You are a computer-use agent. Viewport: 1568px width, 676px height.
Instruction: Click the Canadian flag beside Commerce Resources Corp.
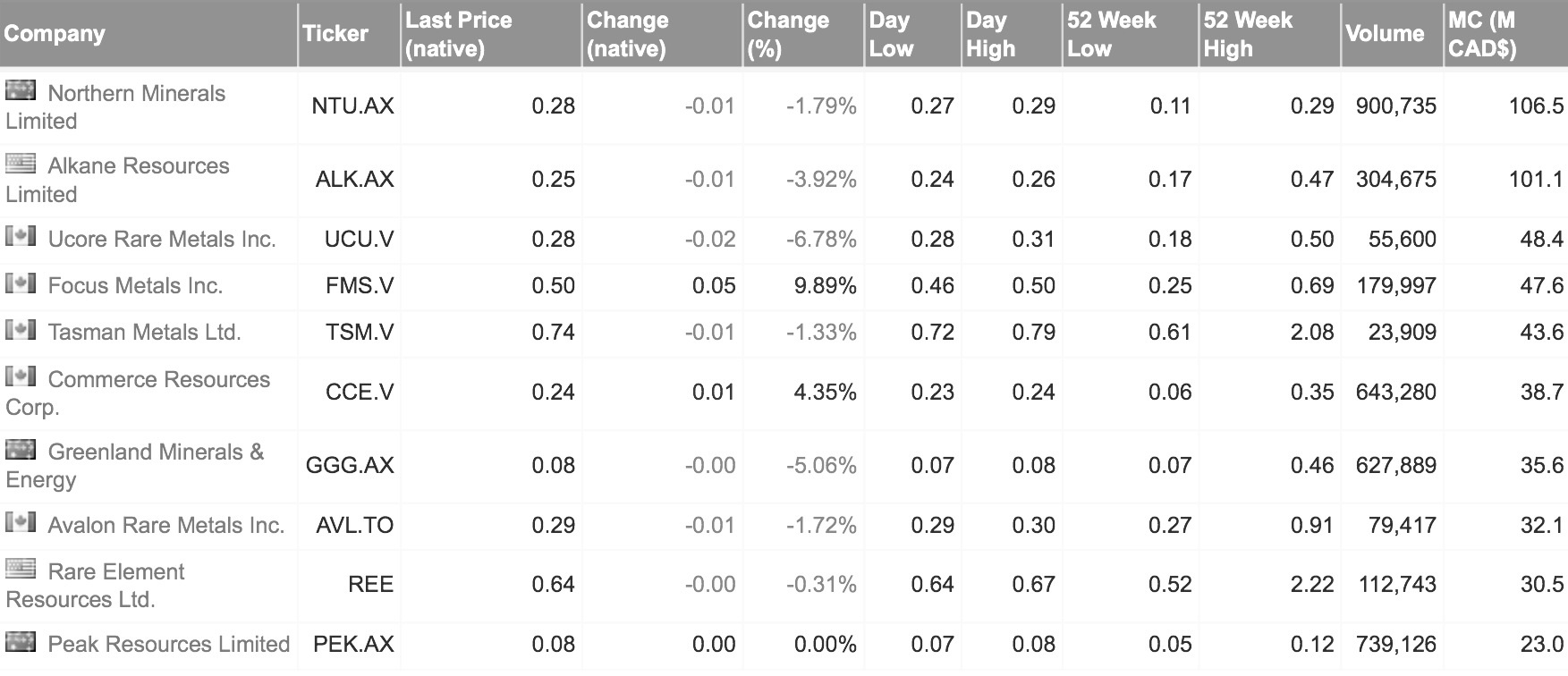tap(21, 376)
